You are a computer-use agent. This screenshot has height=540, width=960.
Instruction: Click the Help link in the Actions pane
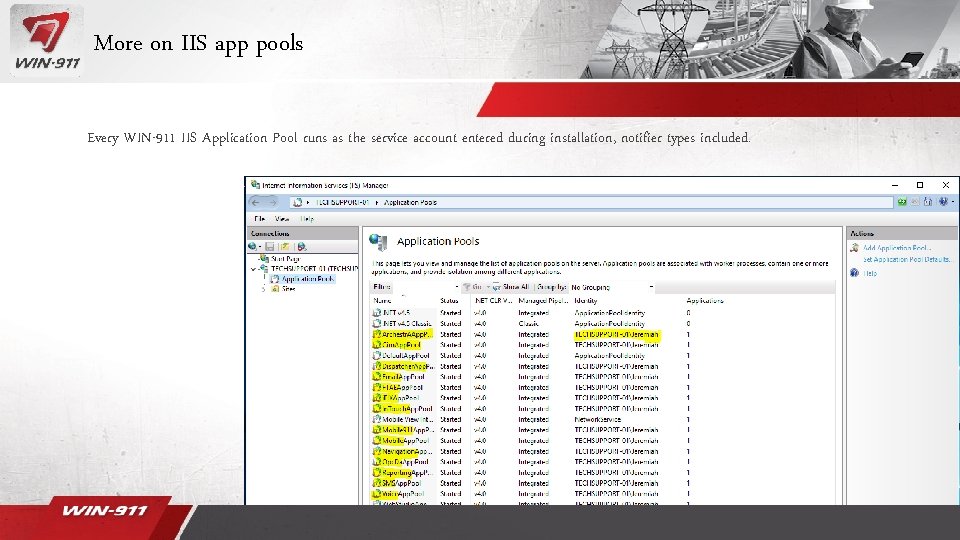(x=870, y=273)
